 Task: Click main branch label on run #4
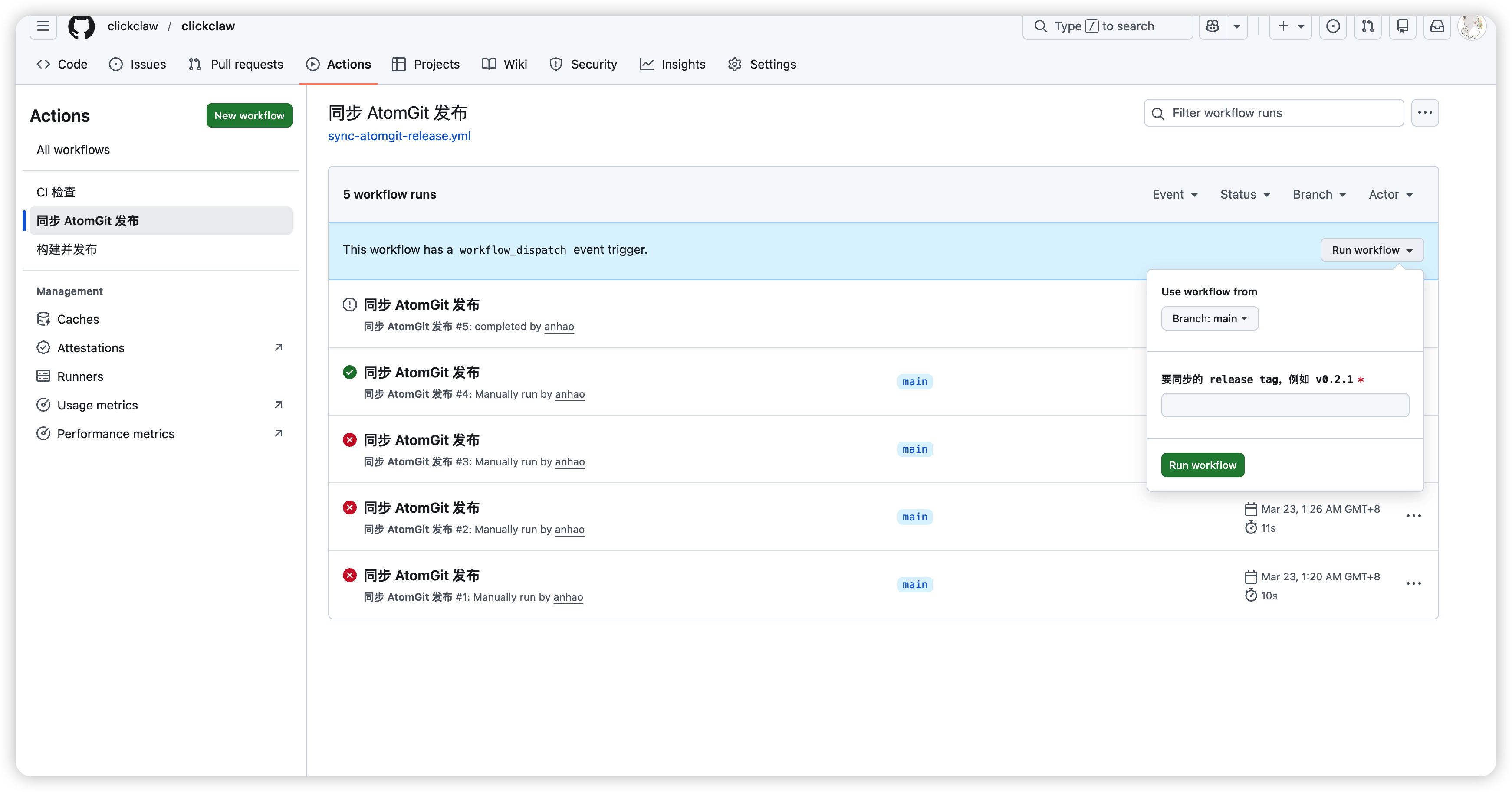[x=915, y=382]
